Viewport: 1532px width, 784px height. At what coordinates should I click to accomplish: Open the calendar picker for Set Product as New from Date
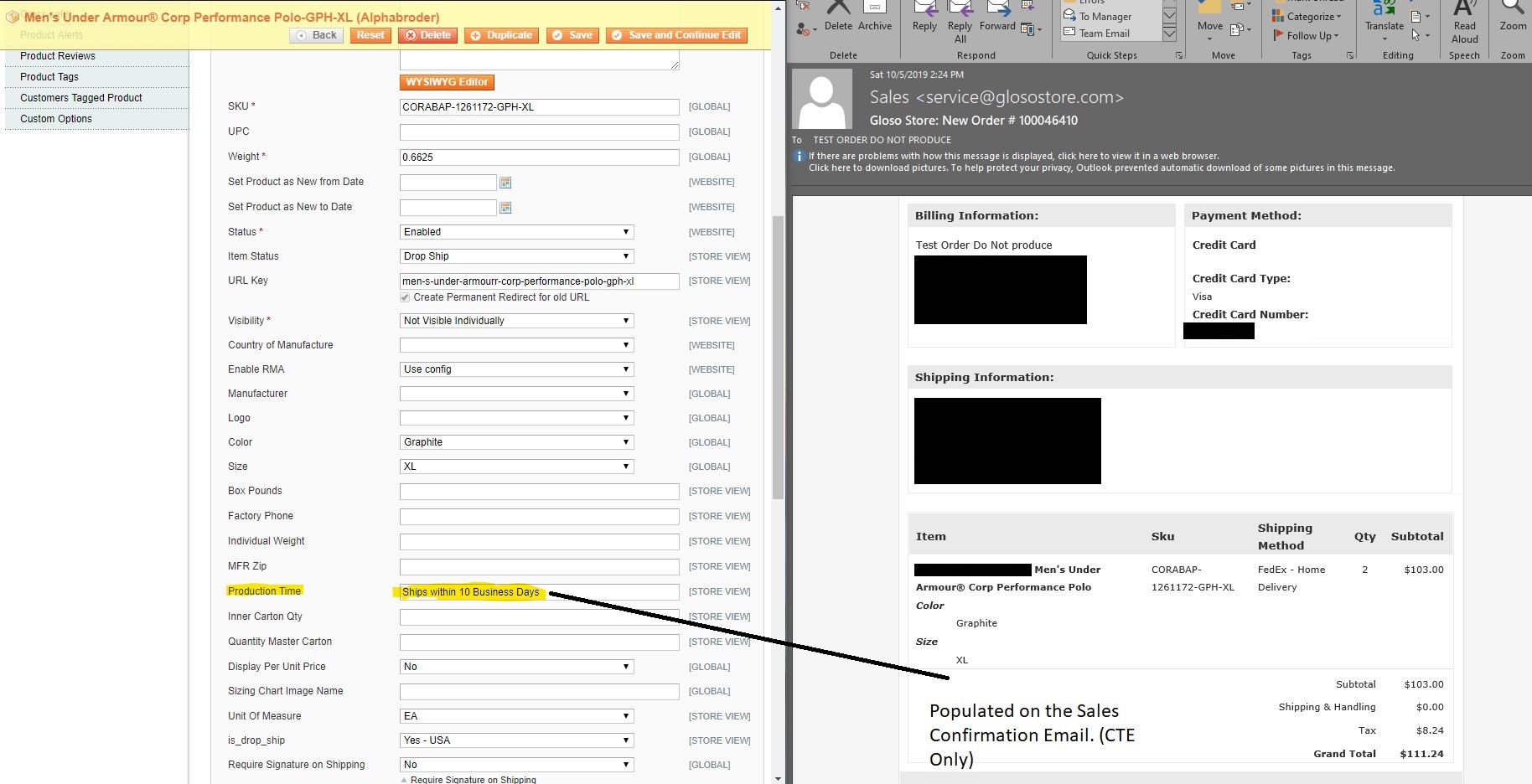pos(505,182)
